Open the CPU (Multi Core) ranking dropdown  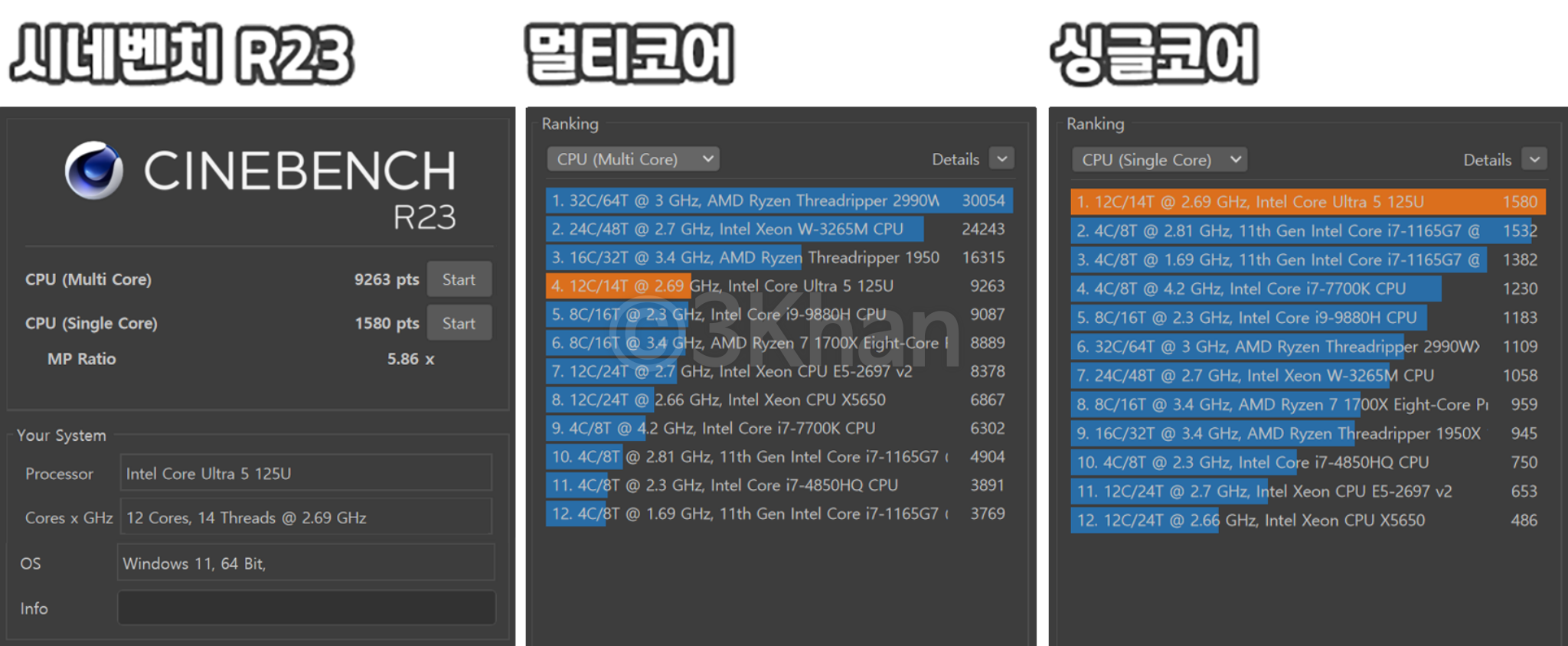pyautogui.click(x=633, y=159)
